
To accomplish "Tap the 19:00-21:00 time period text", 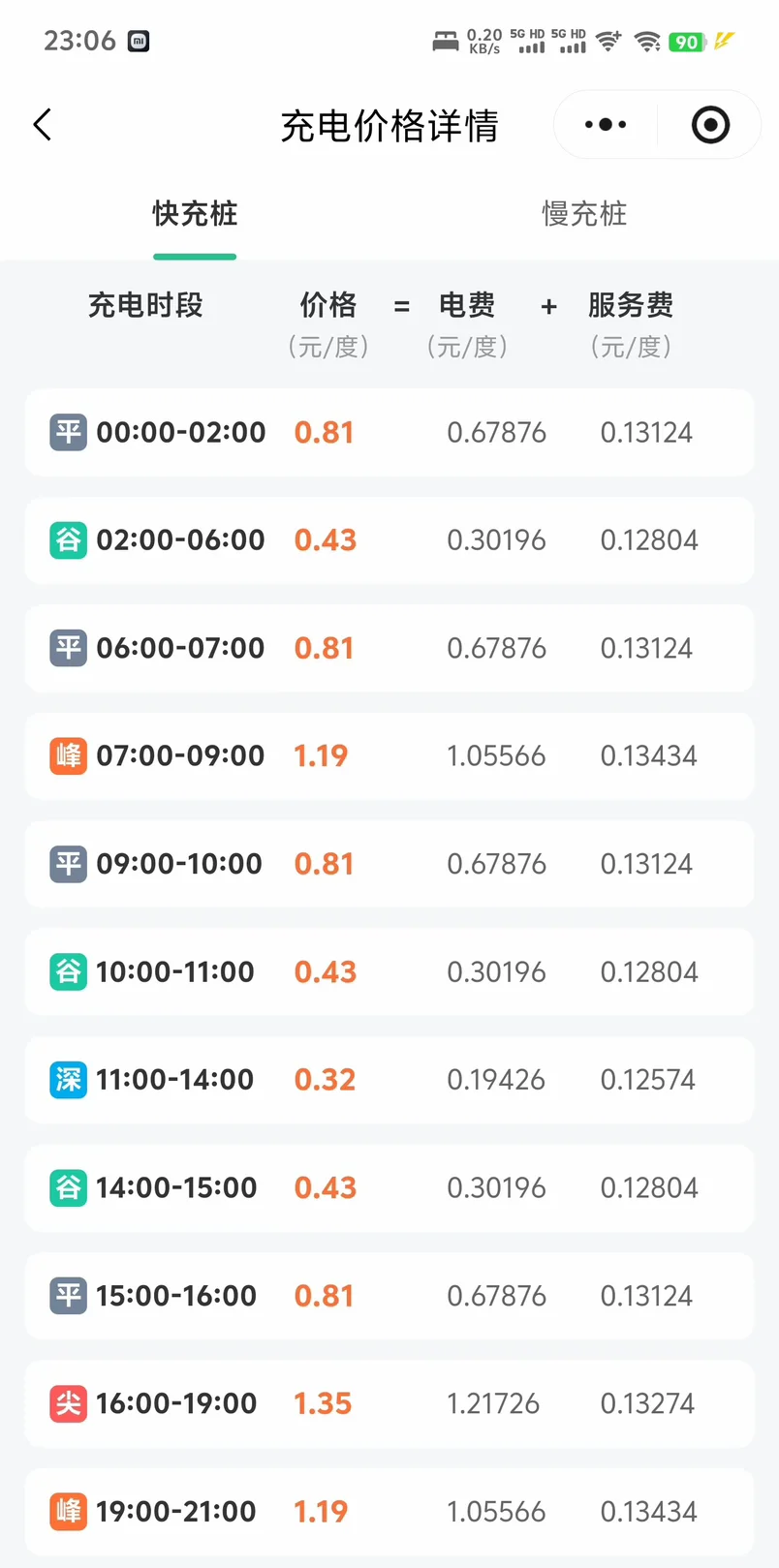I will click(x=176, y=1511).
